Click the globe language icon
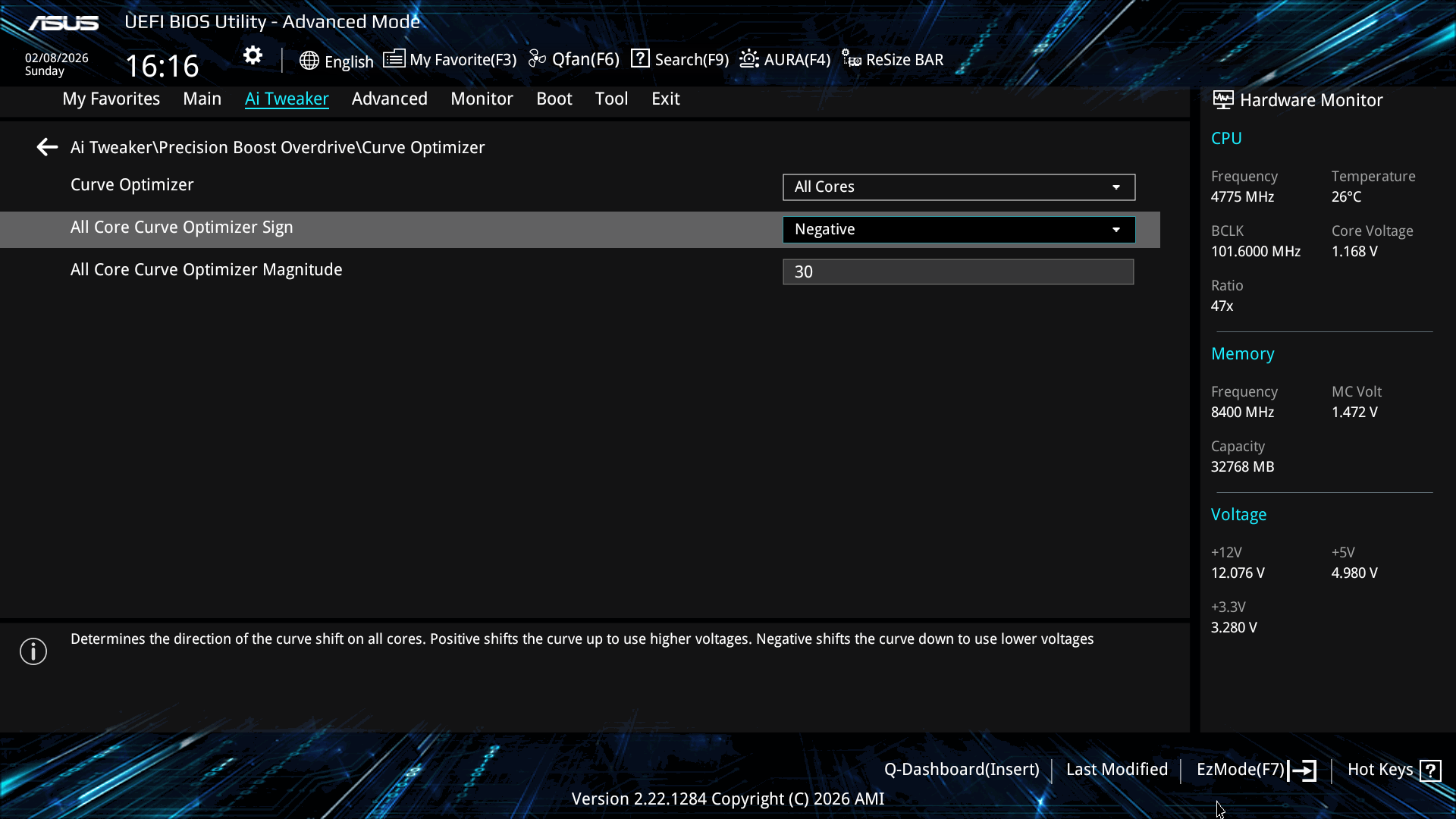Image resolution: width=1456 pixels, height=819 pixels. pyautogui.click(x=309, y=61)
